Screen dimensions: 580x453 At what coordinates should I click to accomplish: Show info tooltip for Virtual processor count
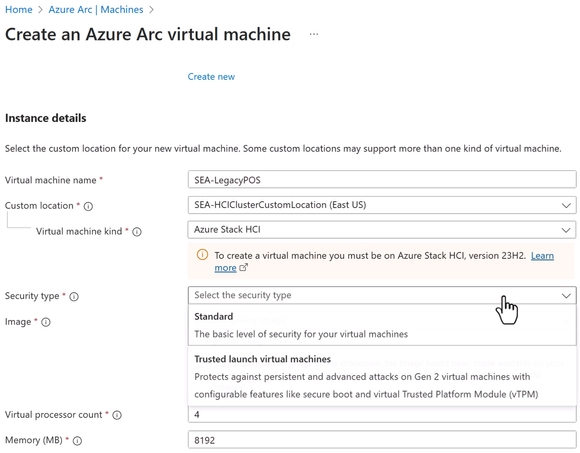(x=117, y=415)
